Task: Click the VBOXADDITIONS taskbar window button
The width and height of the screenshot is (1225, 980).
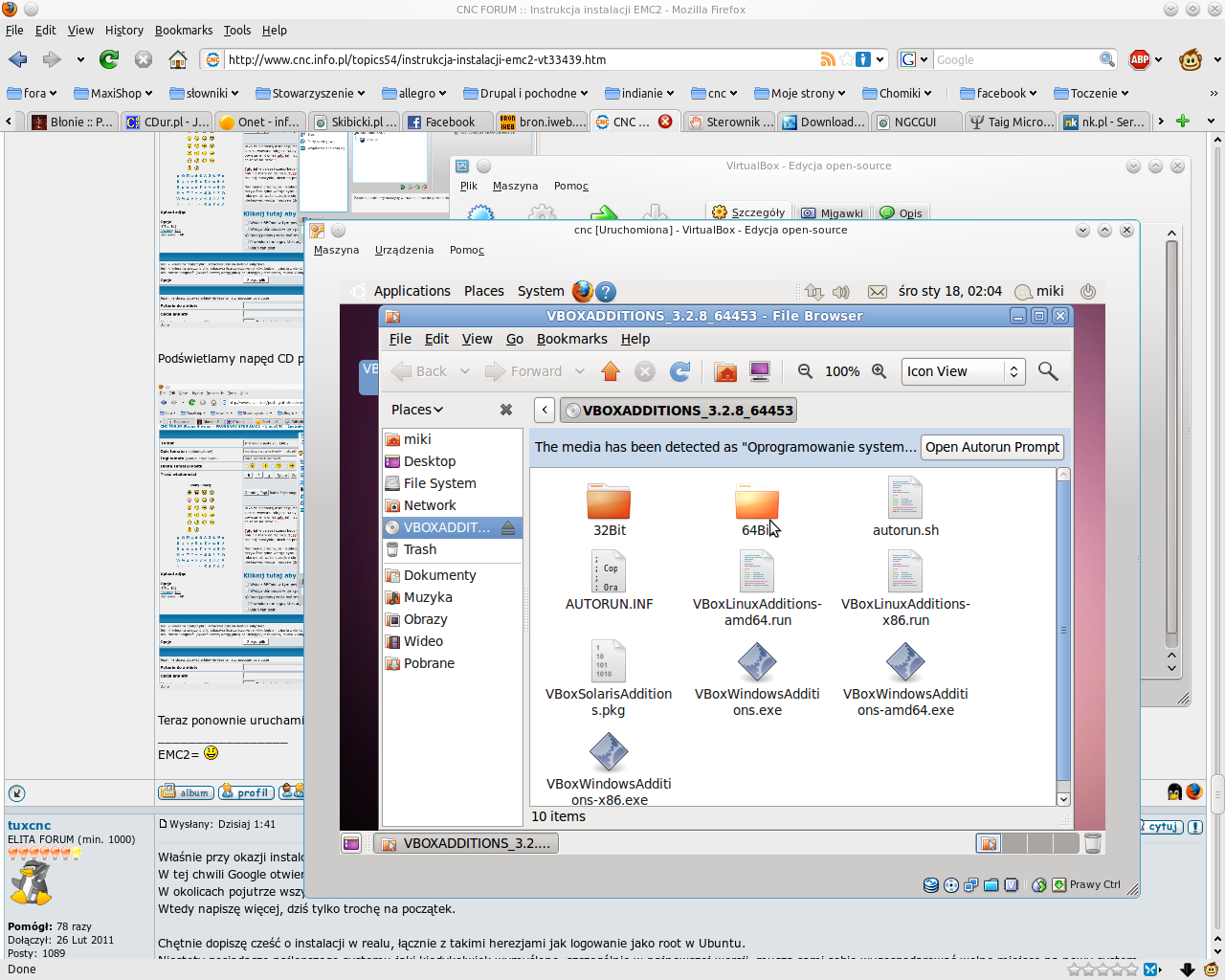Action: 466,843
